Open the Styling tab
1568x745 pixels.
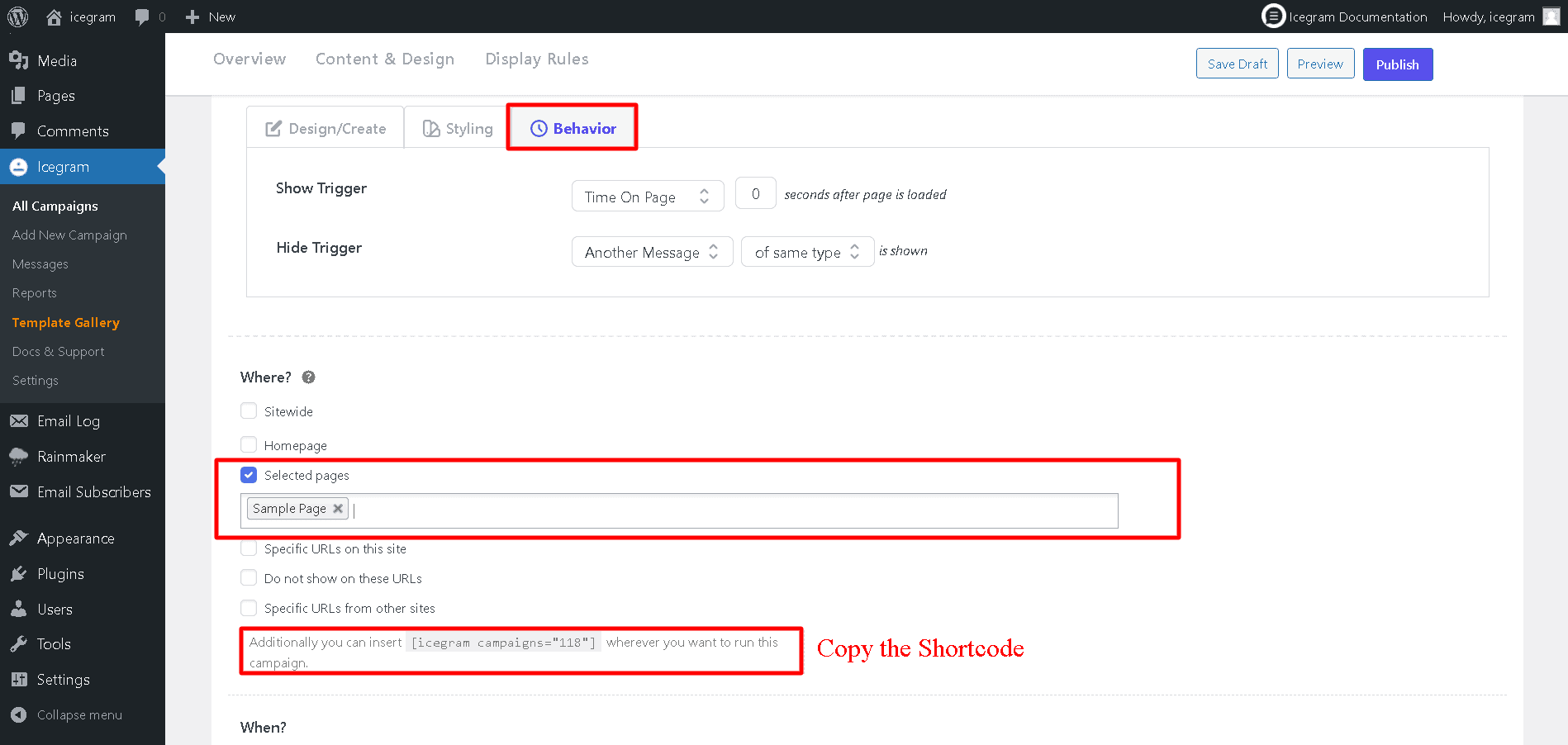pyautogui.click(x=458, y=128)
